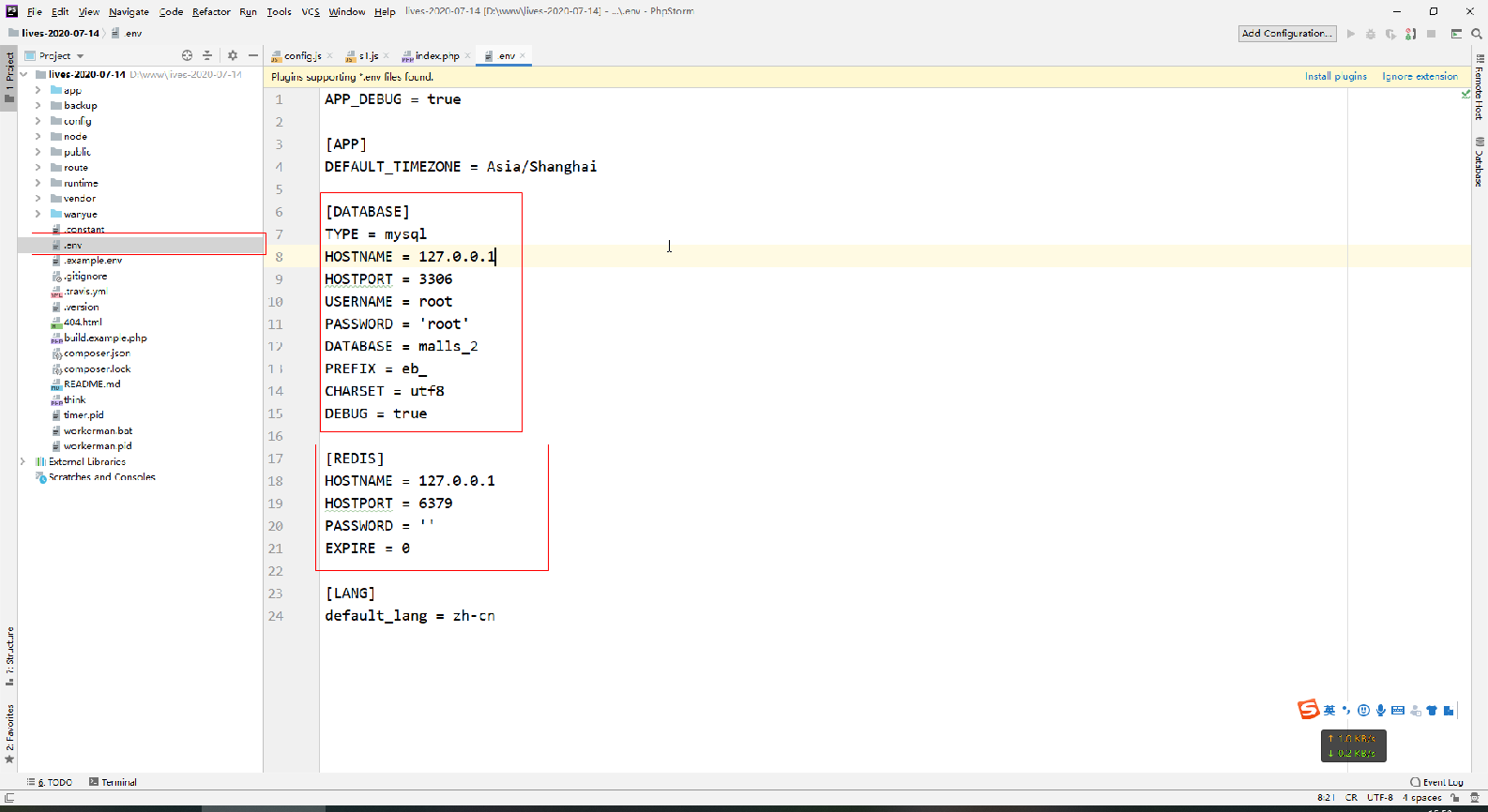This screenshot has width=1488, height=812.
Task: Expand the public folder
Action: pyautogui.click(x=38, y=152)
